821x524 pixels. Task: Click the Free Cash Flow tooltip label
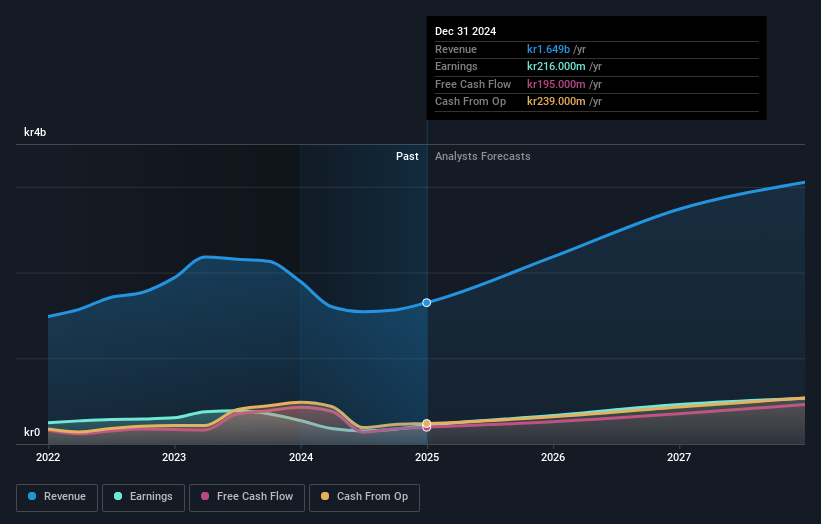473,84
